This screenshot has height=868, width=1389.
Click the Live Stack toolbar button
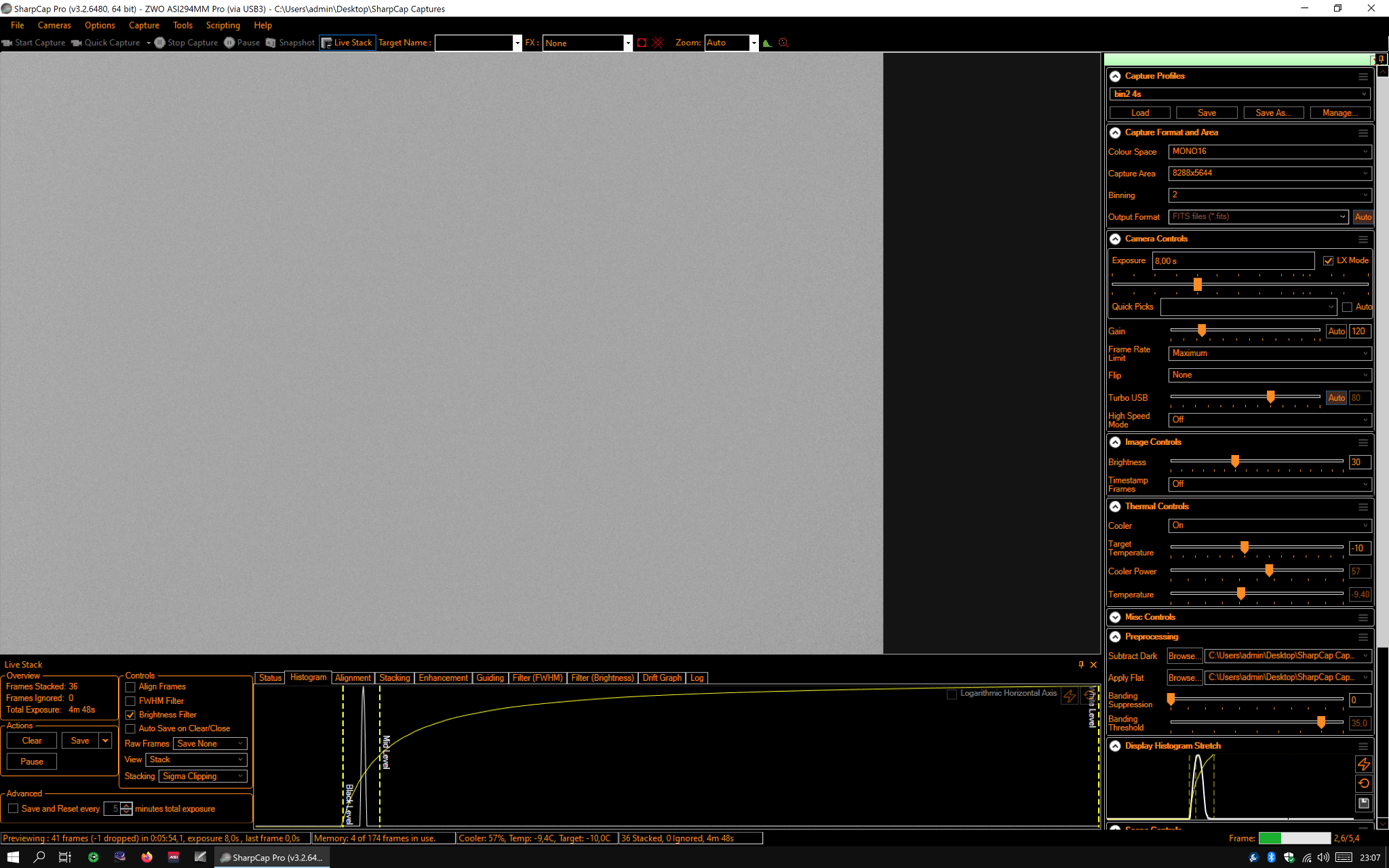(x=347, y=43)
